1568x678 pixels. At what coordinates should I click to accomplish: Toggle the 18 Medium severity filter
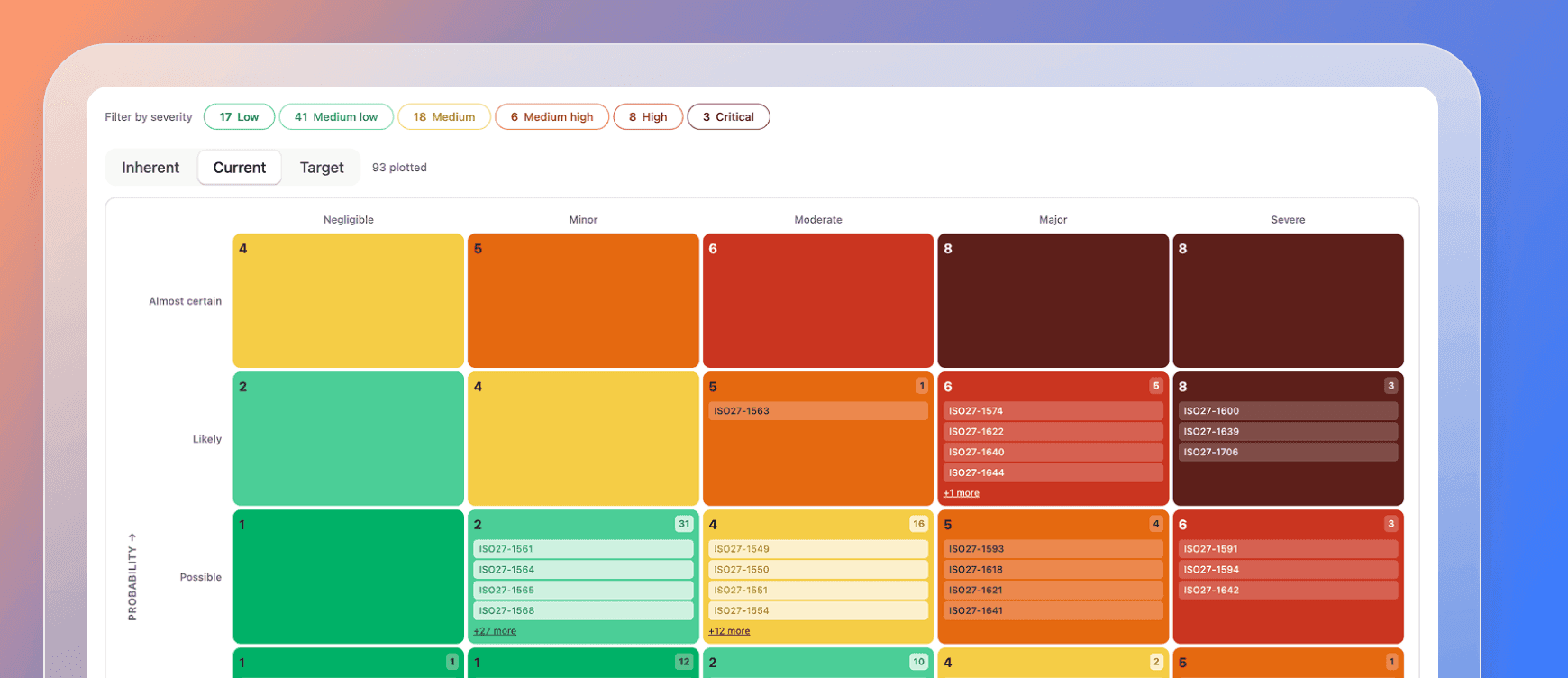coord(444,117)
